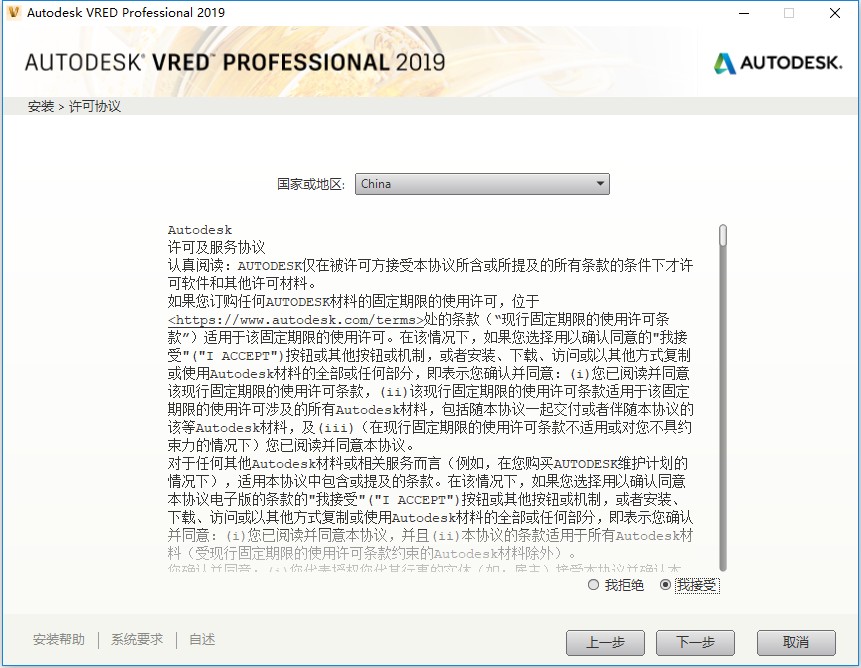Click the 许可及服务协议 heading text
The width and height of the screenshot is (861, 668).
tap(216, 248)
